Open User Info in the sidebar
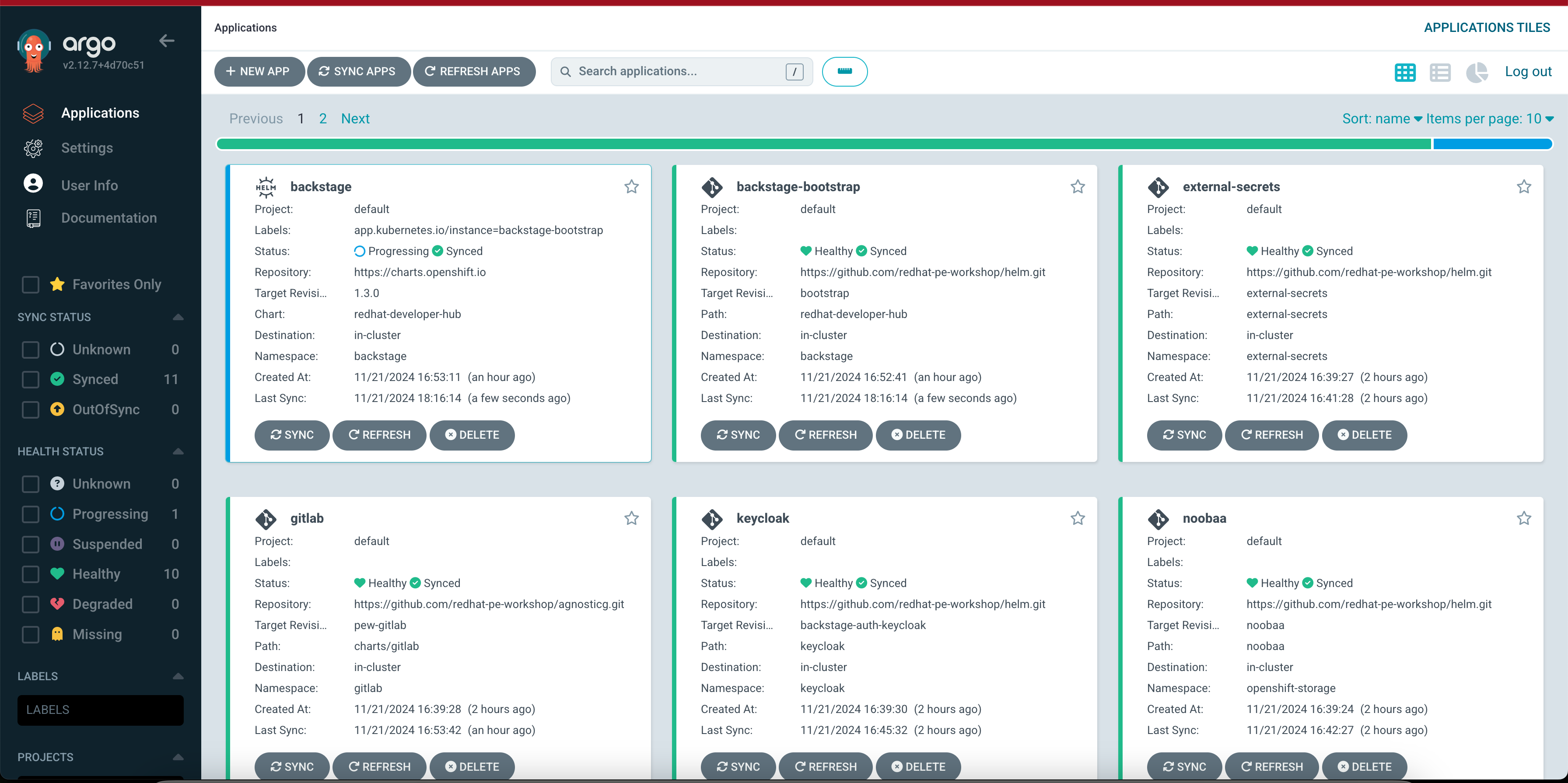 [90, 185]
